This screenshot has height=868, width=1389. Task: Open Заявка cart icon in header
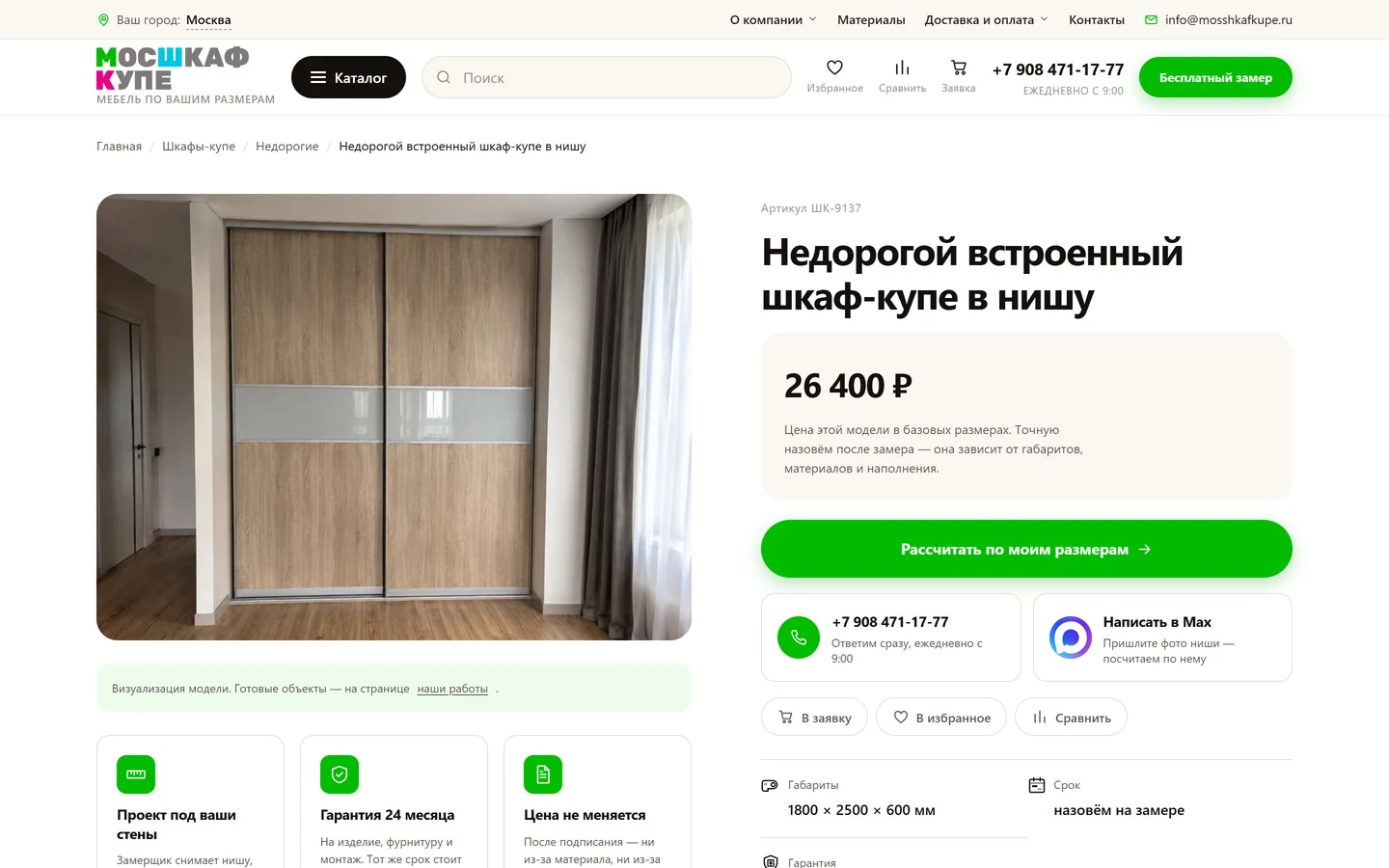(x=959, y=68)
